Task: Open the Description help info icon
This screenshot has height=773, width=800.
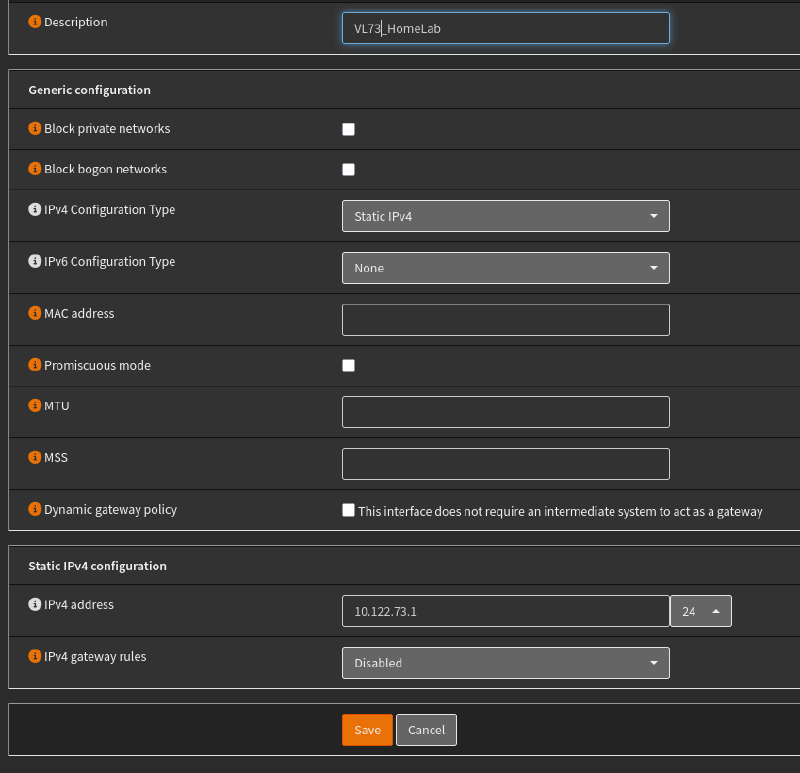Action: pos(34,21)
